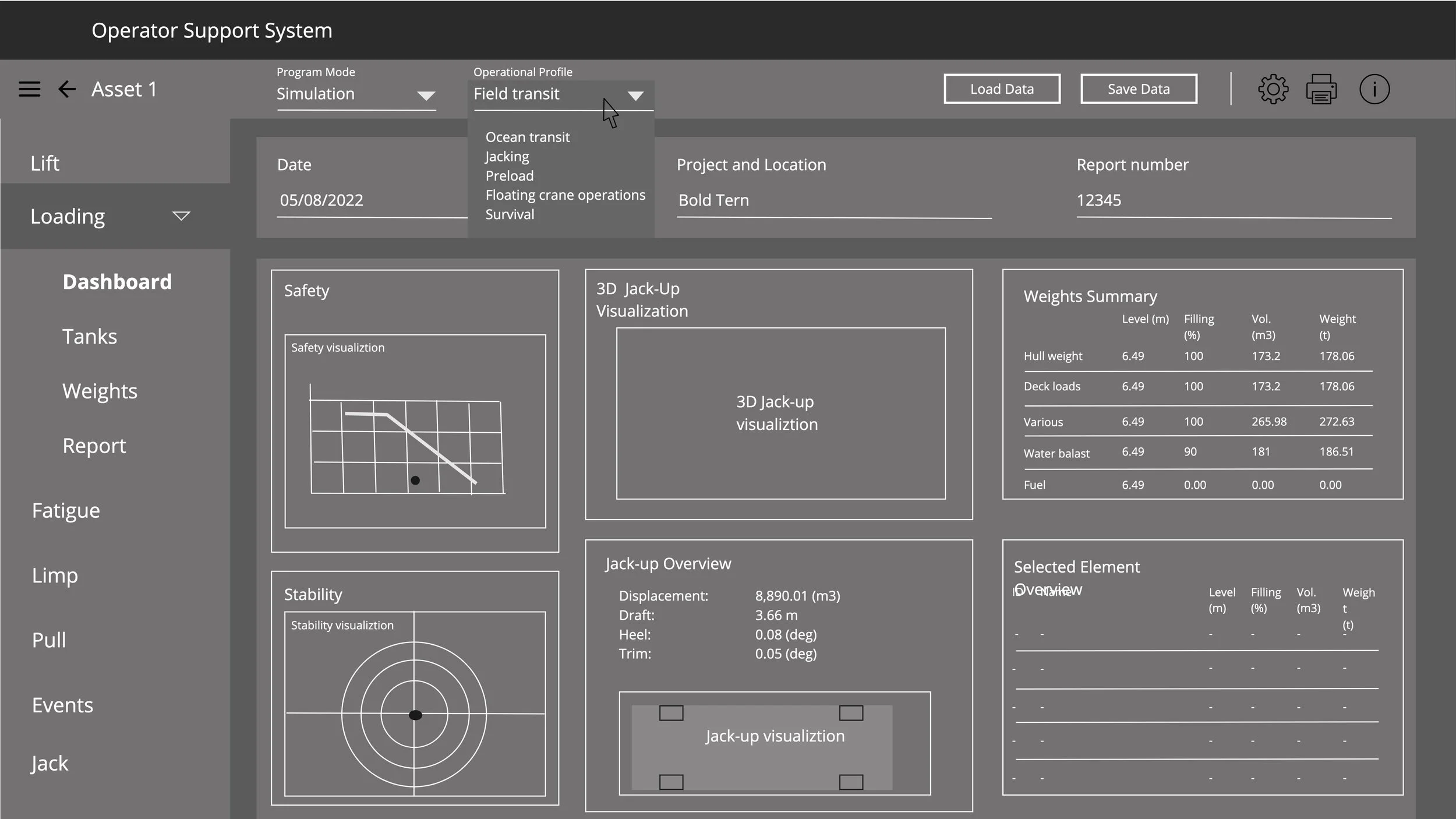
Task: Open the Tanks page
Action: (90, 337)
